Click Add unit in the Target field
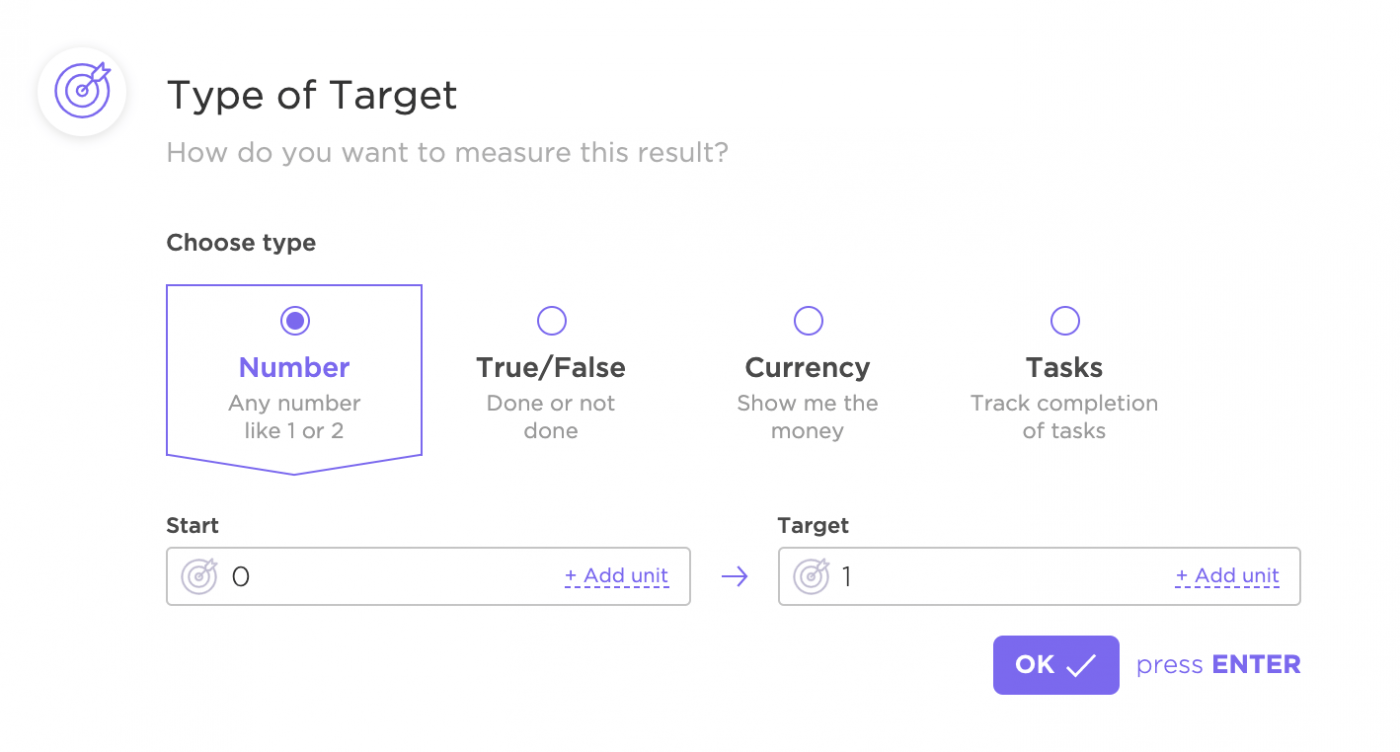Screen dimensions: 1400x752 [x=1227, y=576]
